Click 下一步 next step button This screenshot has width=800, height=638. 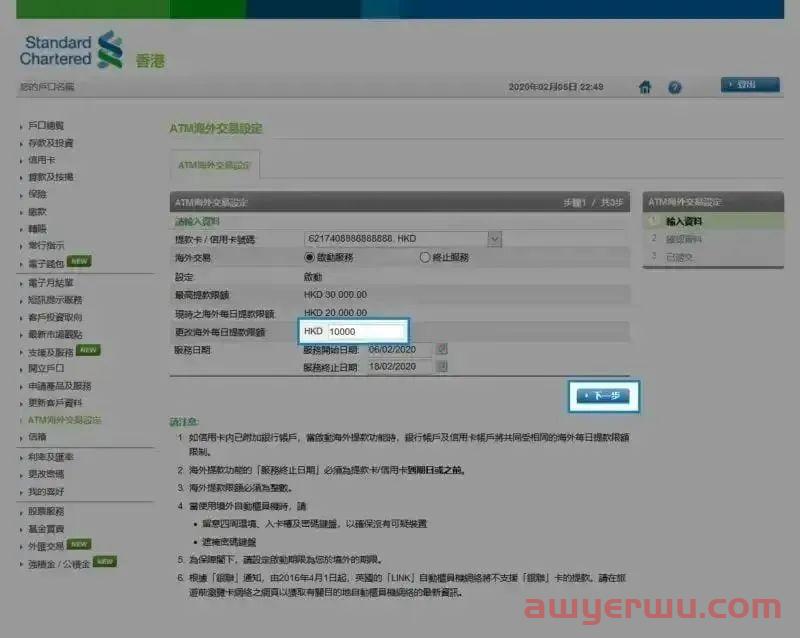pyautogui.click(x=603, y=396)
